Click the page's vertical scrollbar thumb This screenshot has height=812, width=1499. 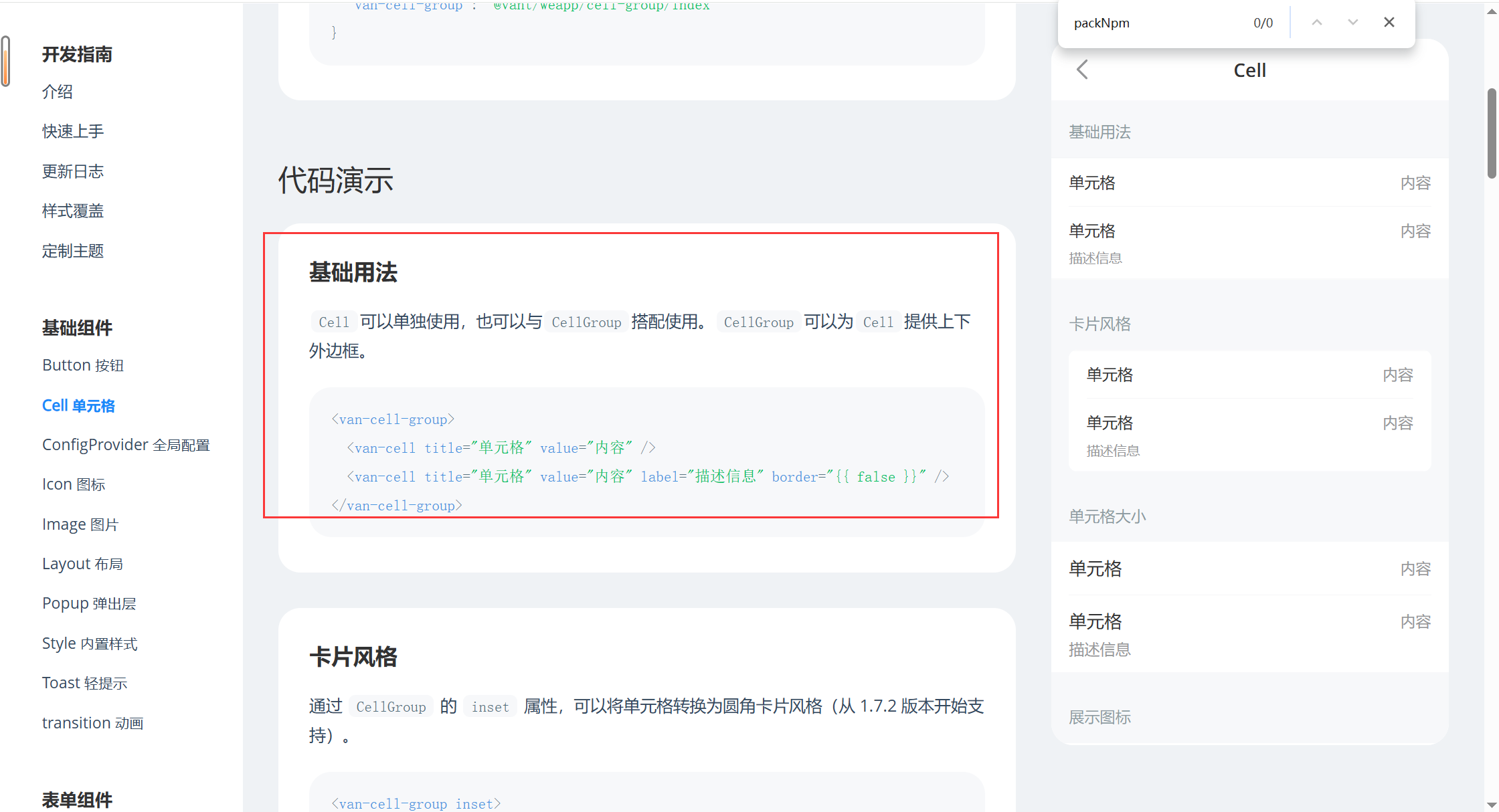[1492, 134]
